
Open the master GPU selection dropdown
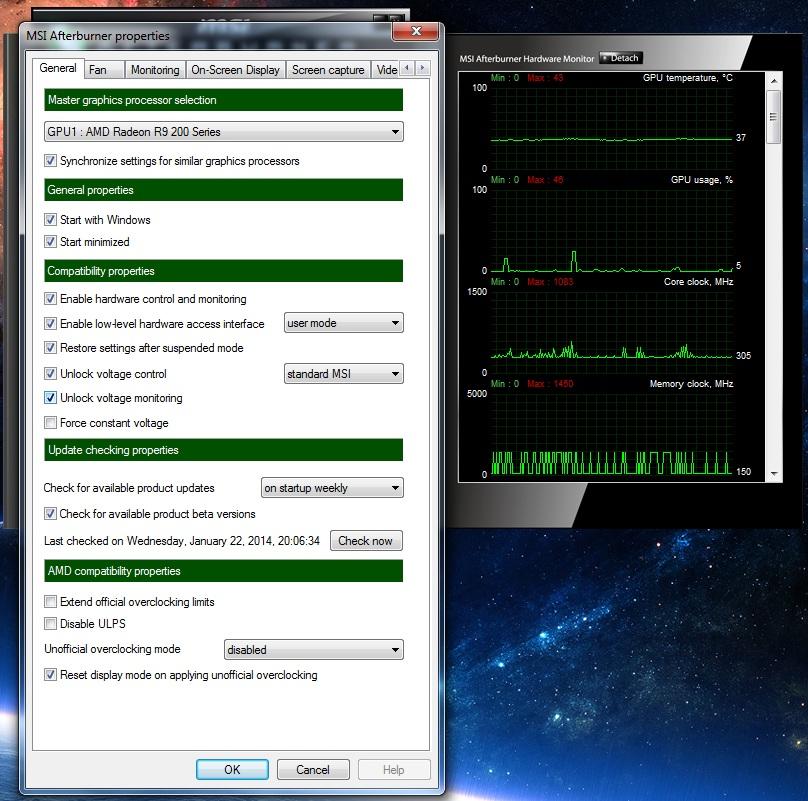224,132
